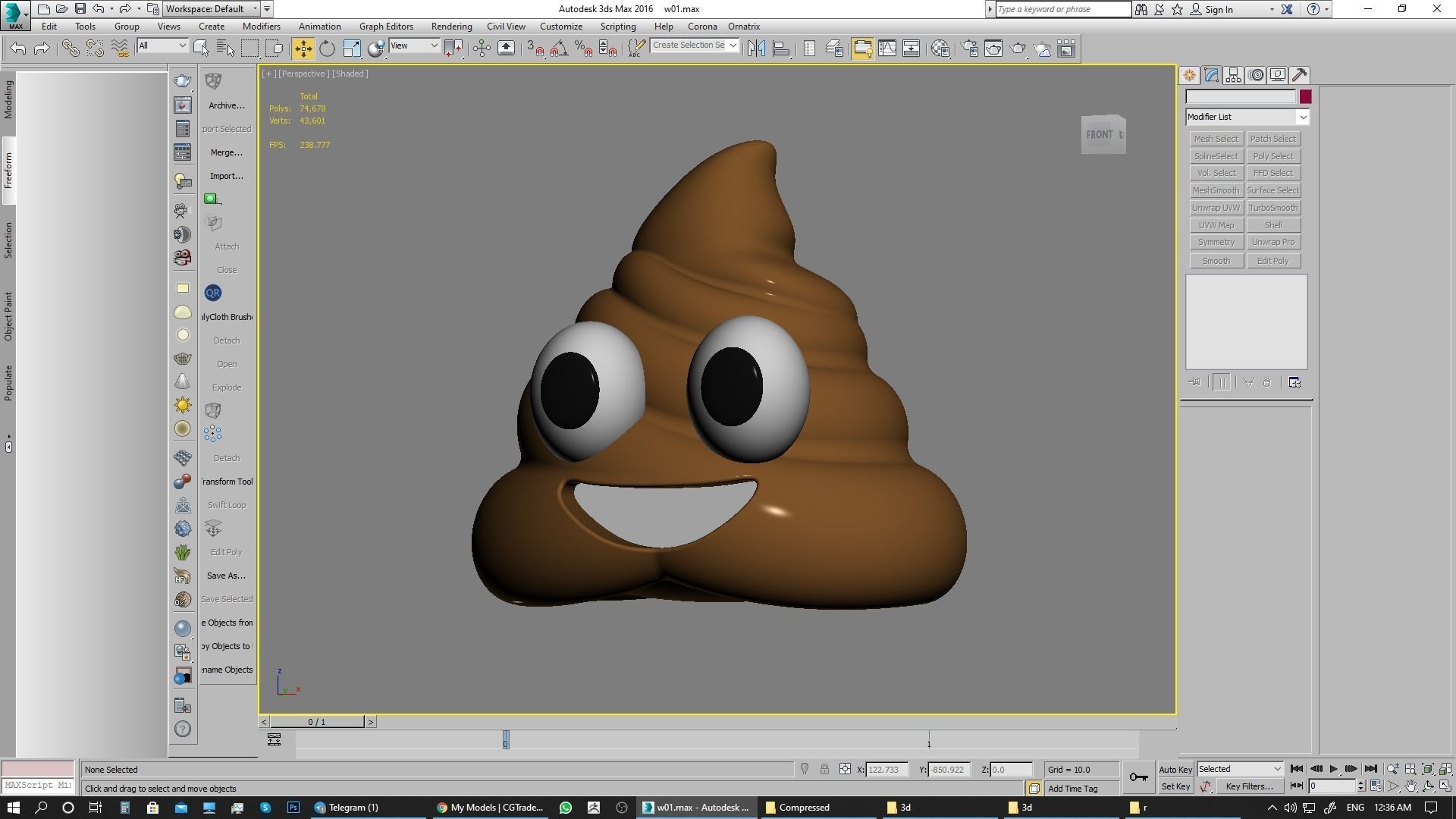Click the Zoom Extents All navigation icon
The width and height of the screenshot is (1456, 819).
pyautogui.click(x=1445, y=769)
